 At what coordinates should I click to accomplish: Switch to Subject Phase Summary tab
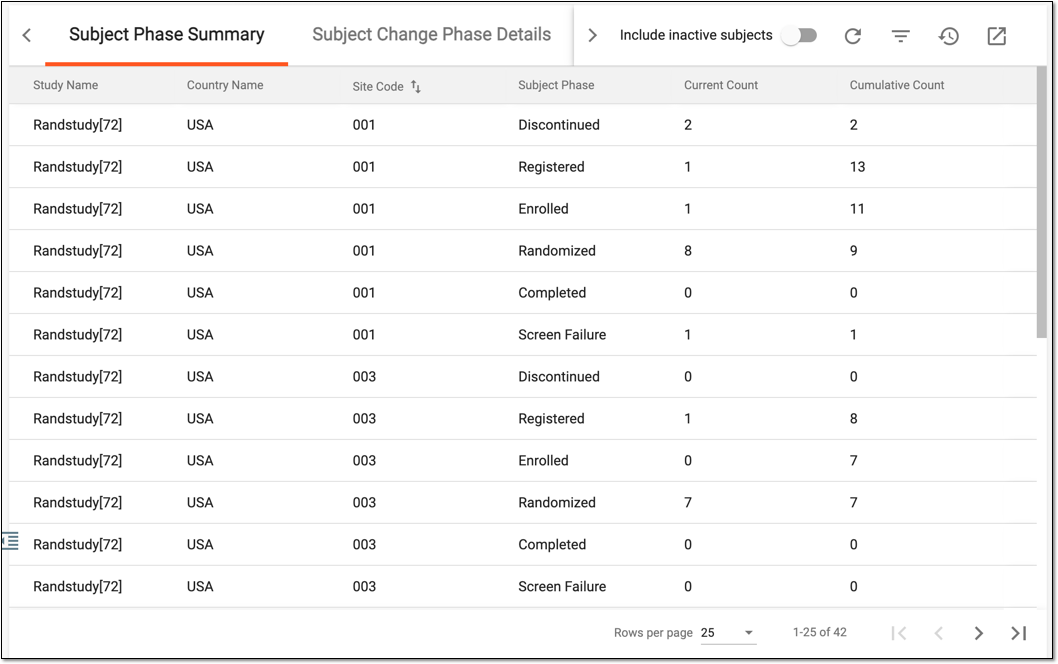tap(167, 34)
